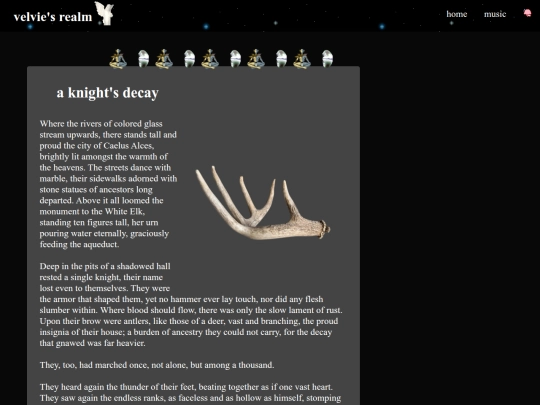This screenshot has width=540, height=405.
Task: Open the home link in the header
Action: pyautogui.click(x=456, y=14)
